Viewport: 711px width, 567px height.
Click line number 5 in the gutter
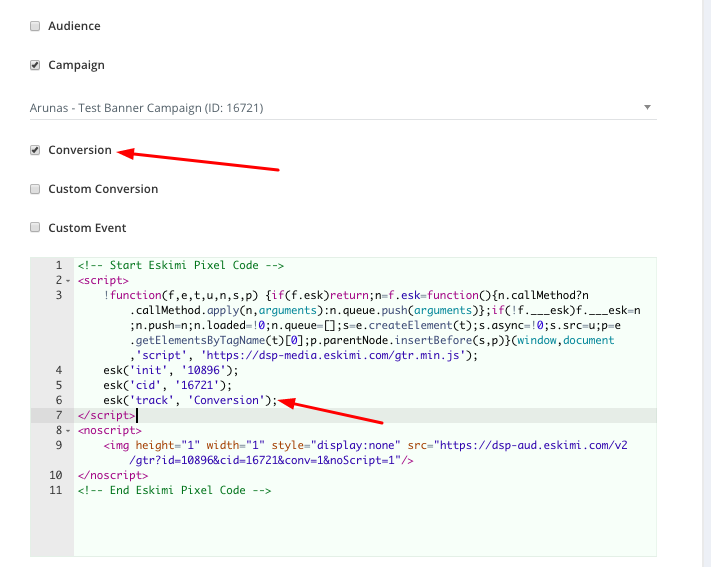(x=58, y=385)
